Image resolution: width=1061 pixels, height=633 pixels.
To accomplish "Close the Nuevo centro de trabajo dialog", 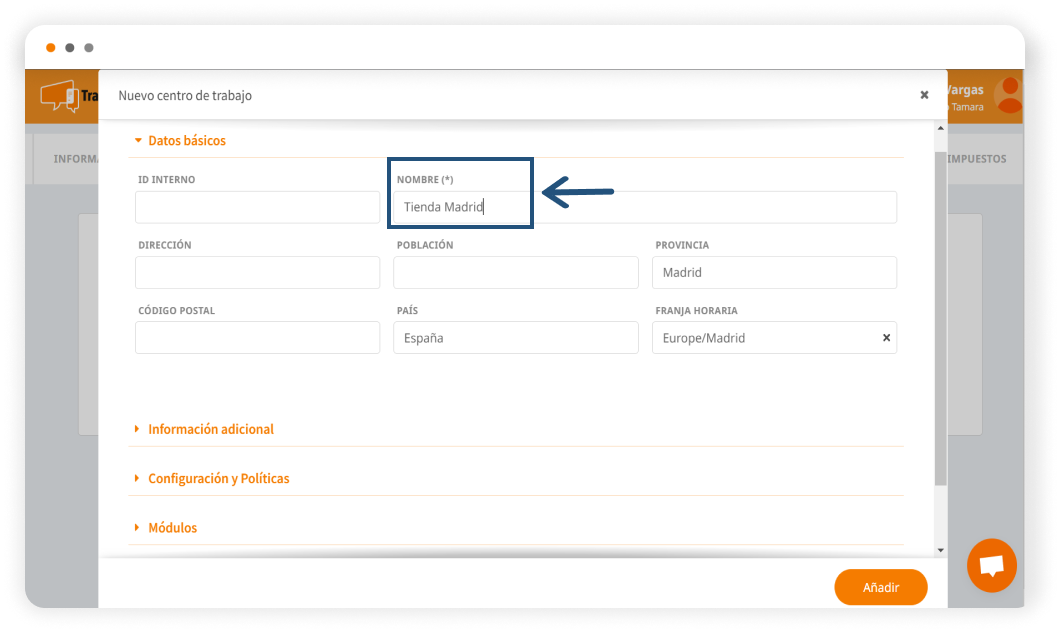I will pyautogui.click(x=924, y=95).
